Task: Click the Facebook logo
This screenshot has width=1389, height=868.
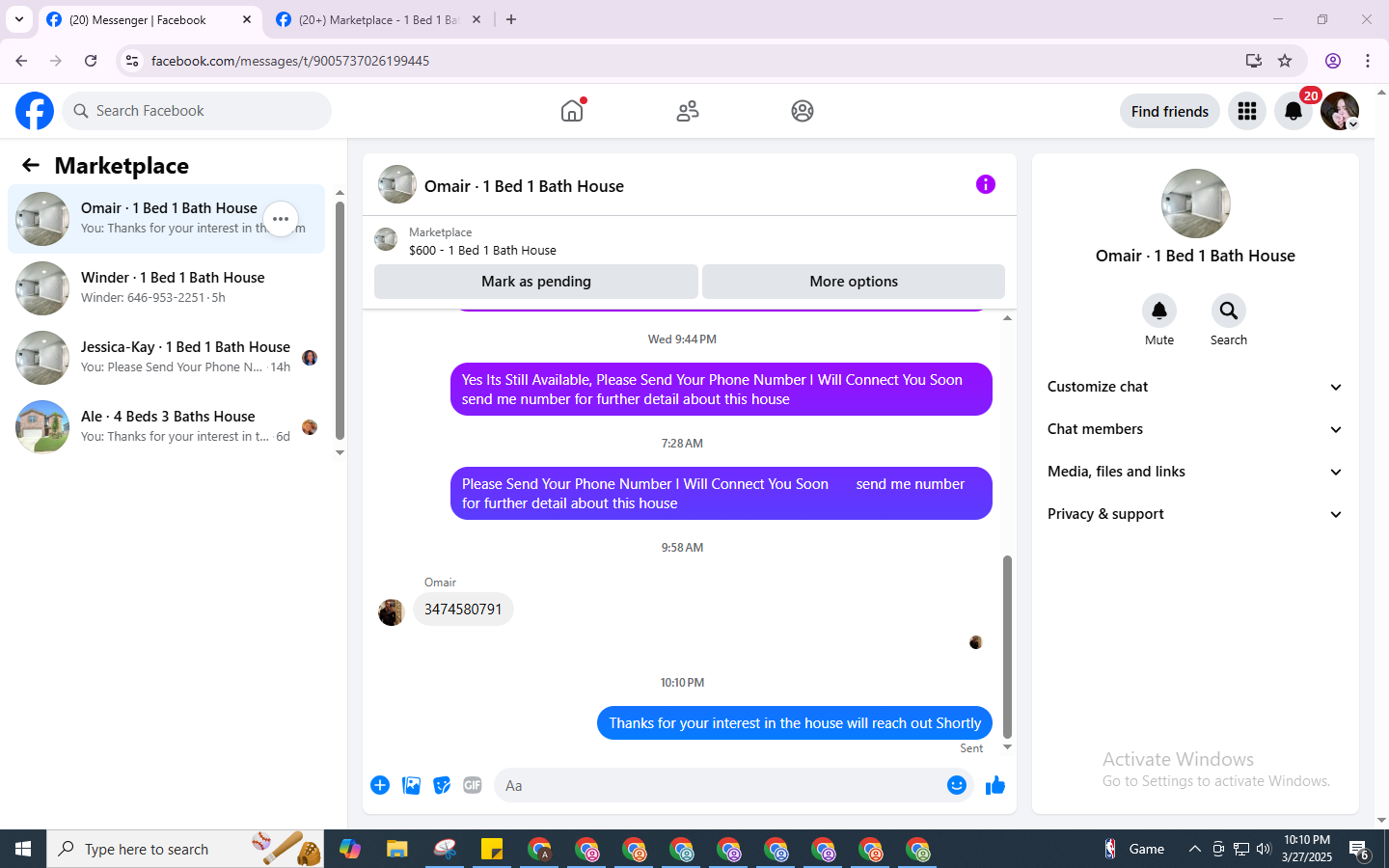Action: (x=35, y=111)
